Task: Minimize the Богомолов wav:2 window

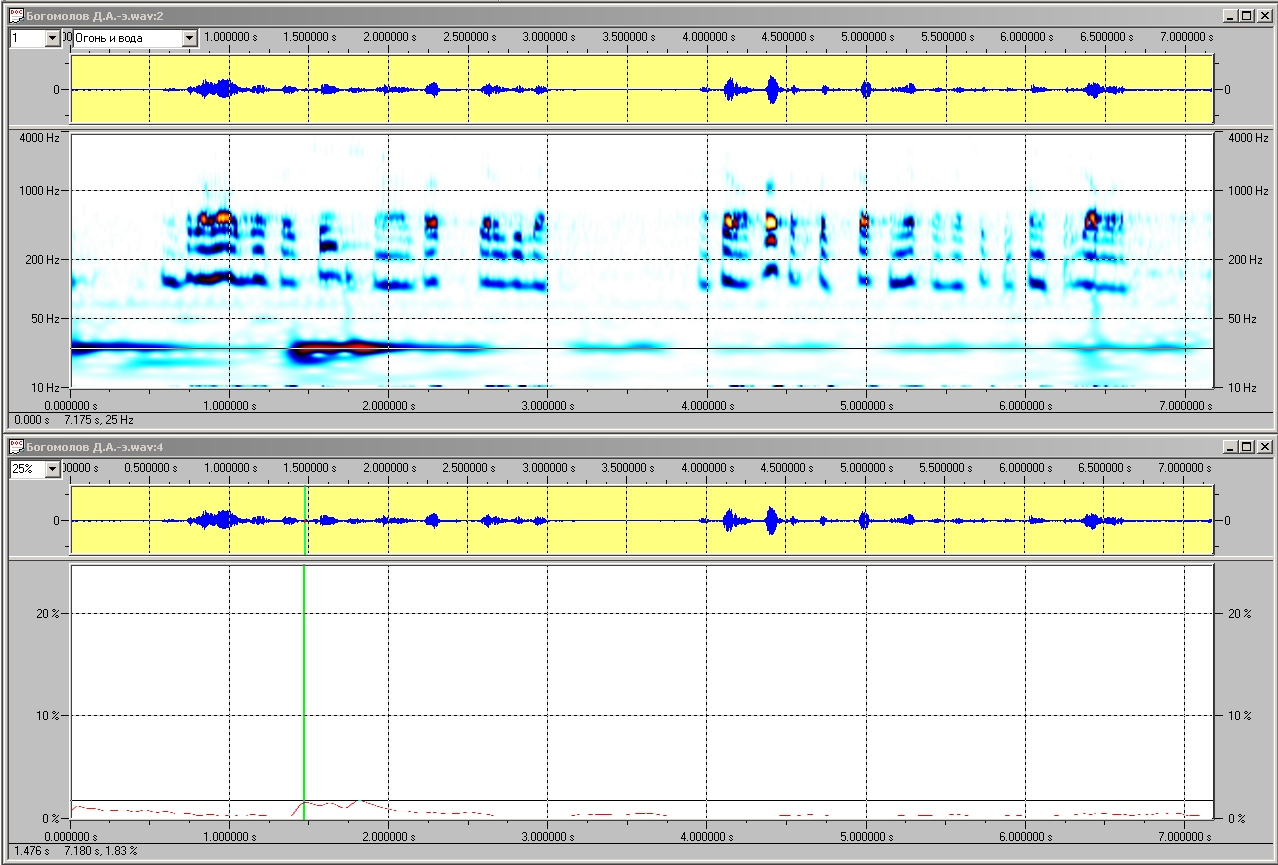Action: (x=1230, y=16)
